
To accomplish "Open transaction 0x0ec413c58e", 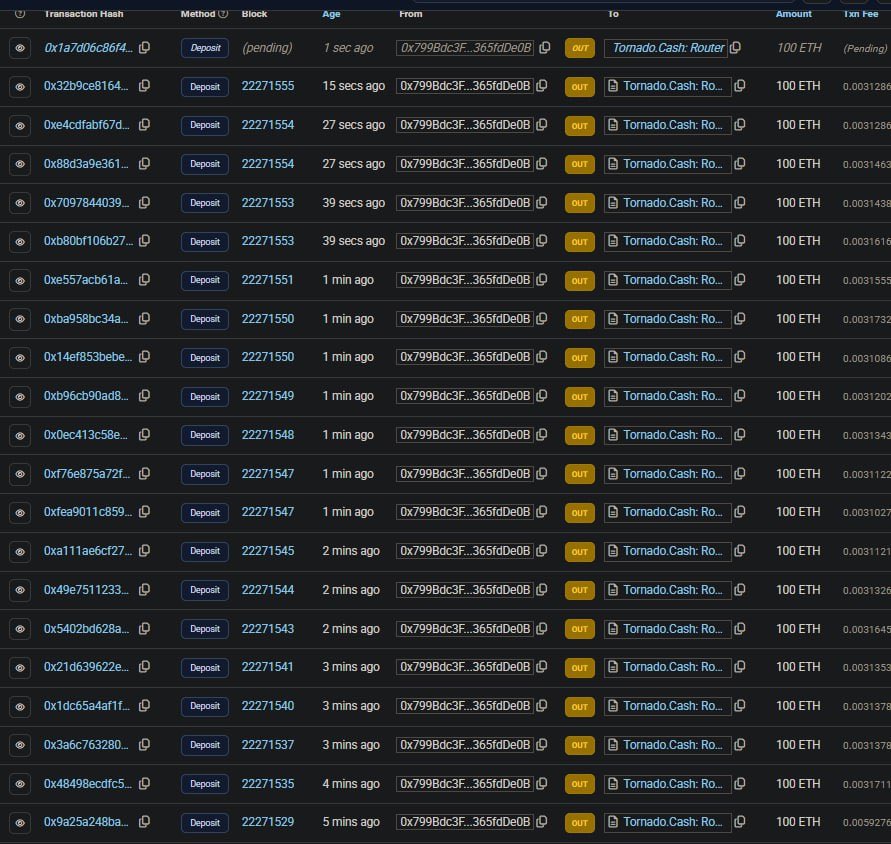I will coord(86,435).
